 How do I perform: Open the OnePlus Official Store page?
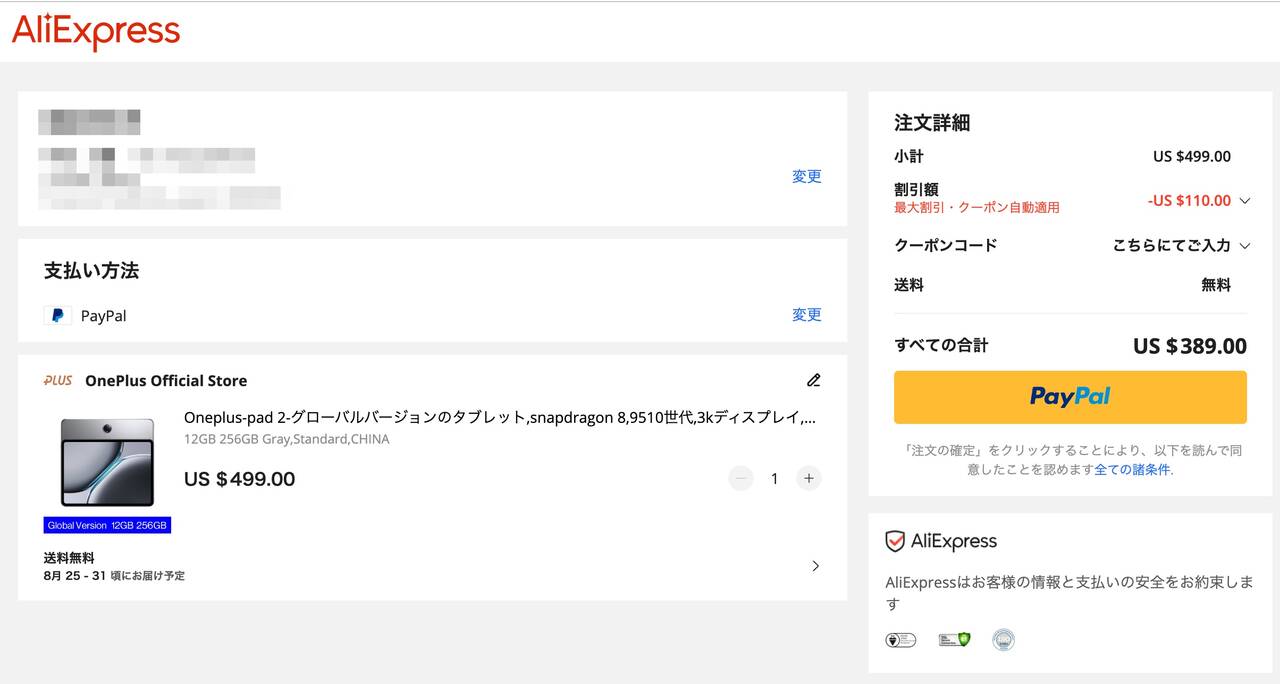166,381
